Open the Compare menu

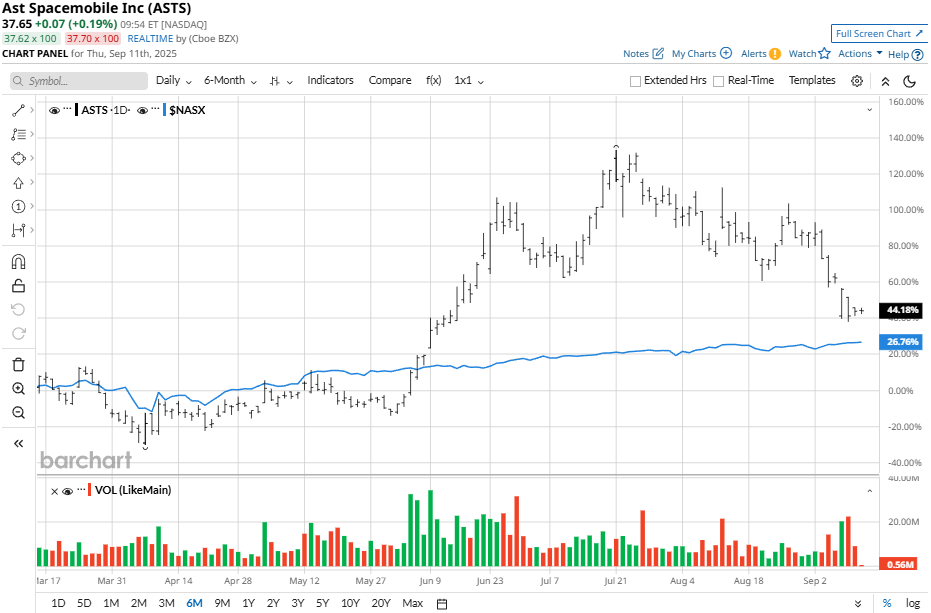pos(390,80)
